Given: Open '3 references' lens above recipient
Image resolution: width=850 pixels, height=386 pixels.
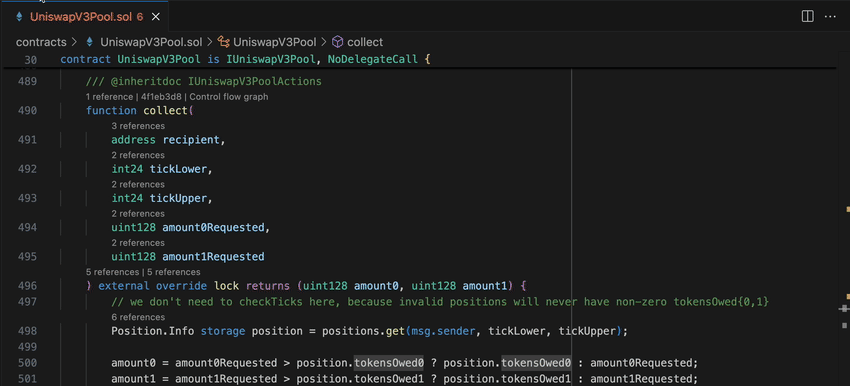Looking at the screenshot, I should (x=138, y=126).
